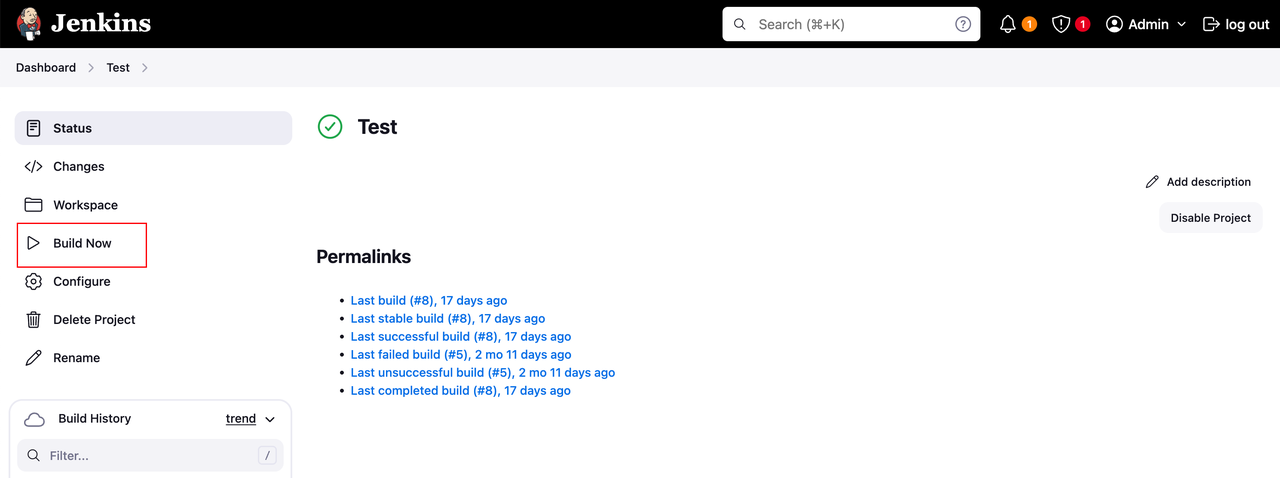Click the Rename pencil icon
Viewport: 1280px width, 478px height.
33,358
